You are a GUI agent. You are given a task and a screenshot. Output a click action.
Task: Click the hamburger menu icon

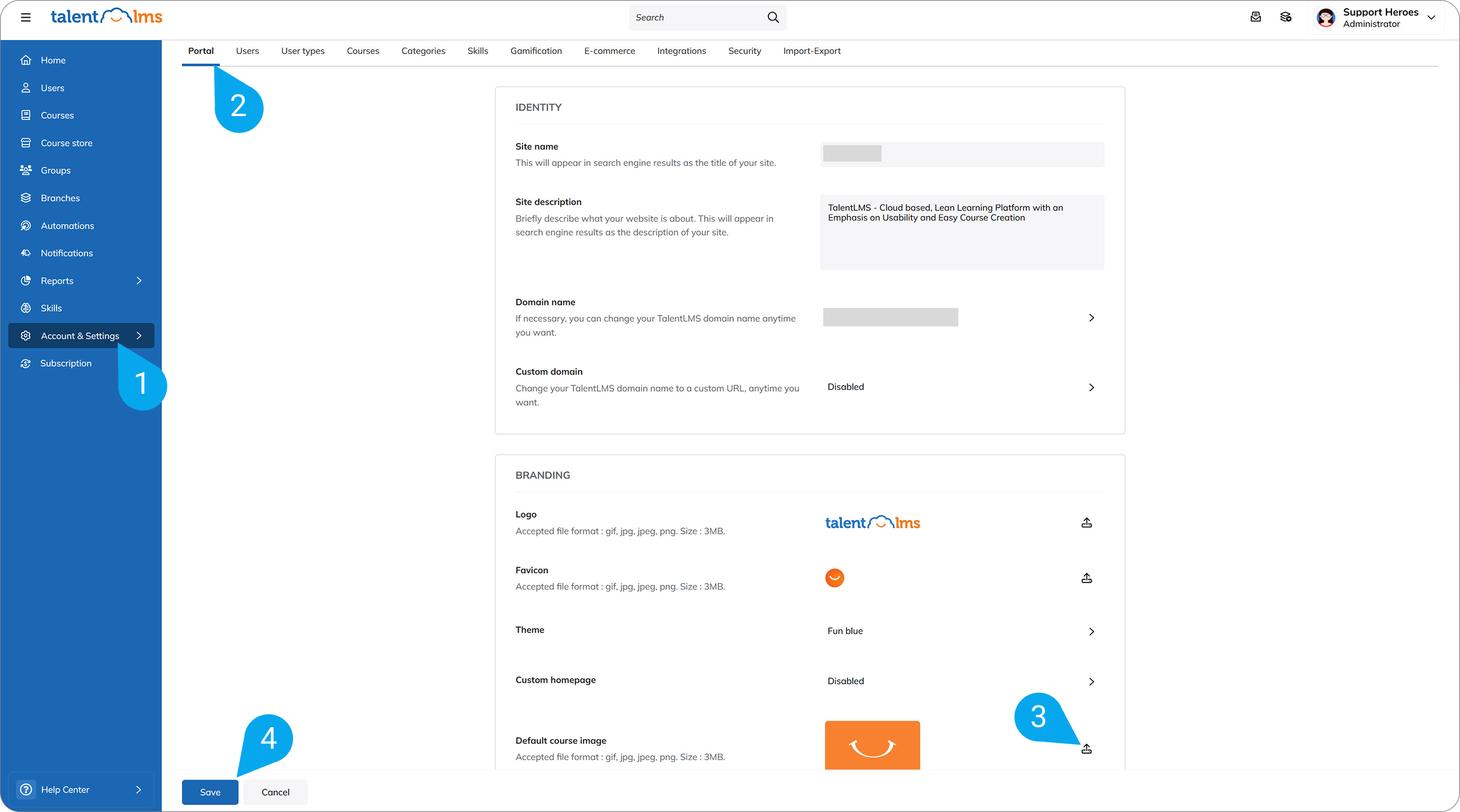point(25,17)
